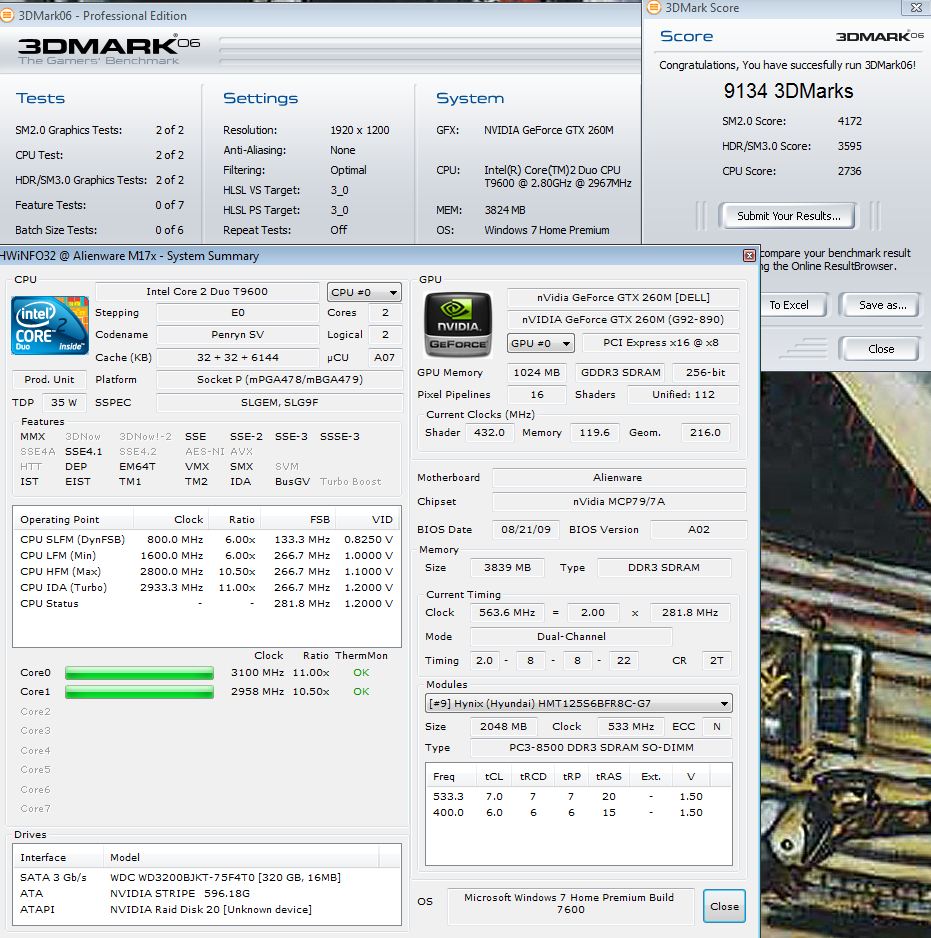Click the Save as... button
The width and height of the screenshot is (931, 938).
tap(882, 305)
